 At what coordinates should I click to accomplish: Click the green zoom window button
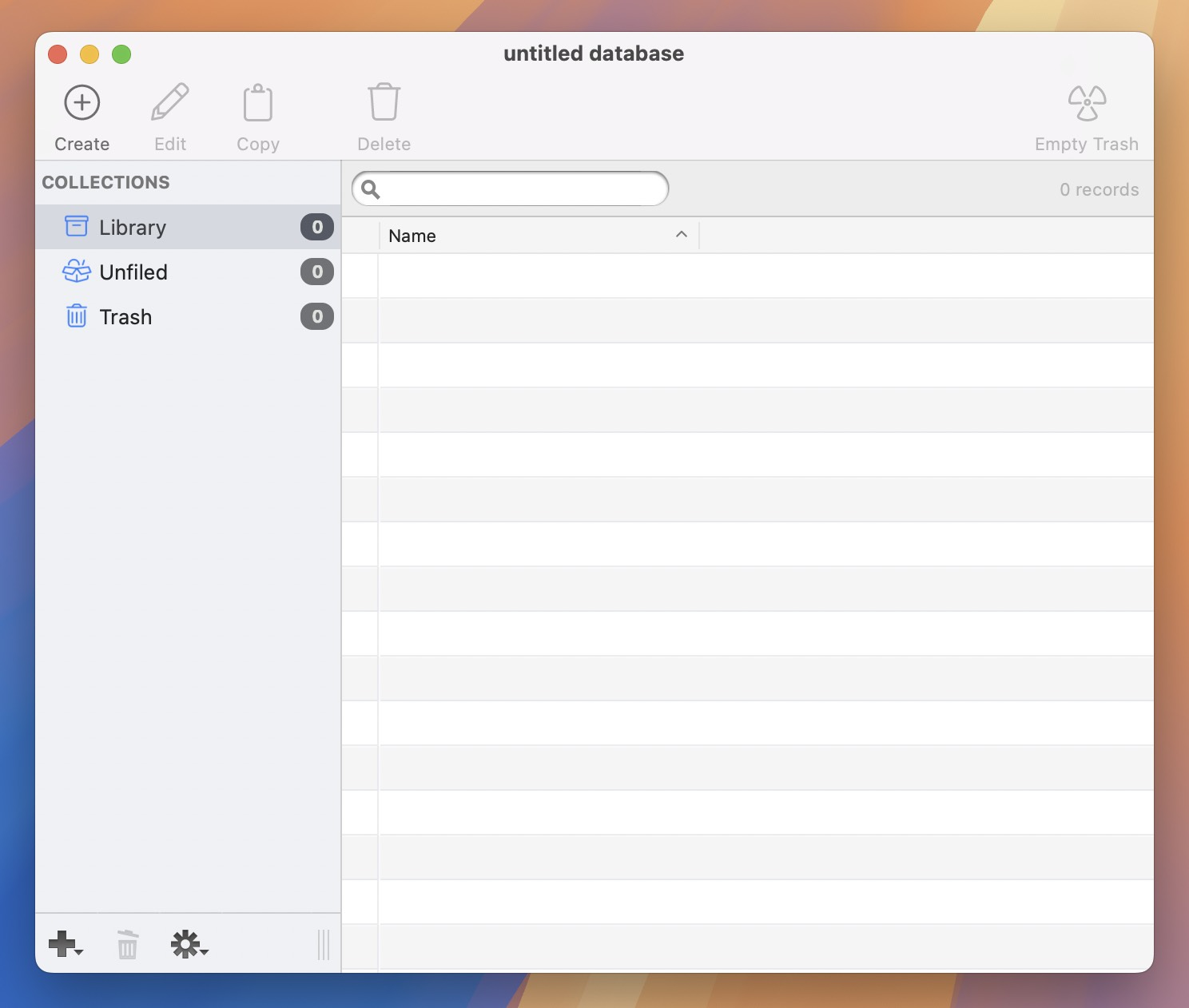tap(121, 54)
